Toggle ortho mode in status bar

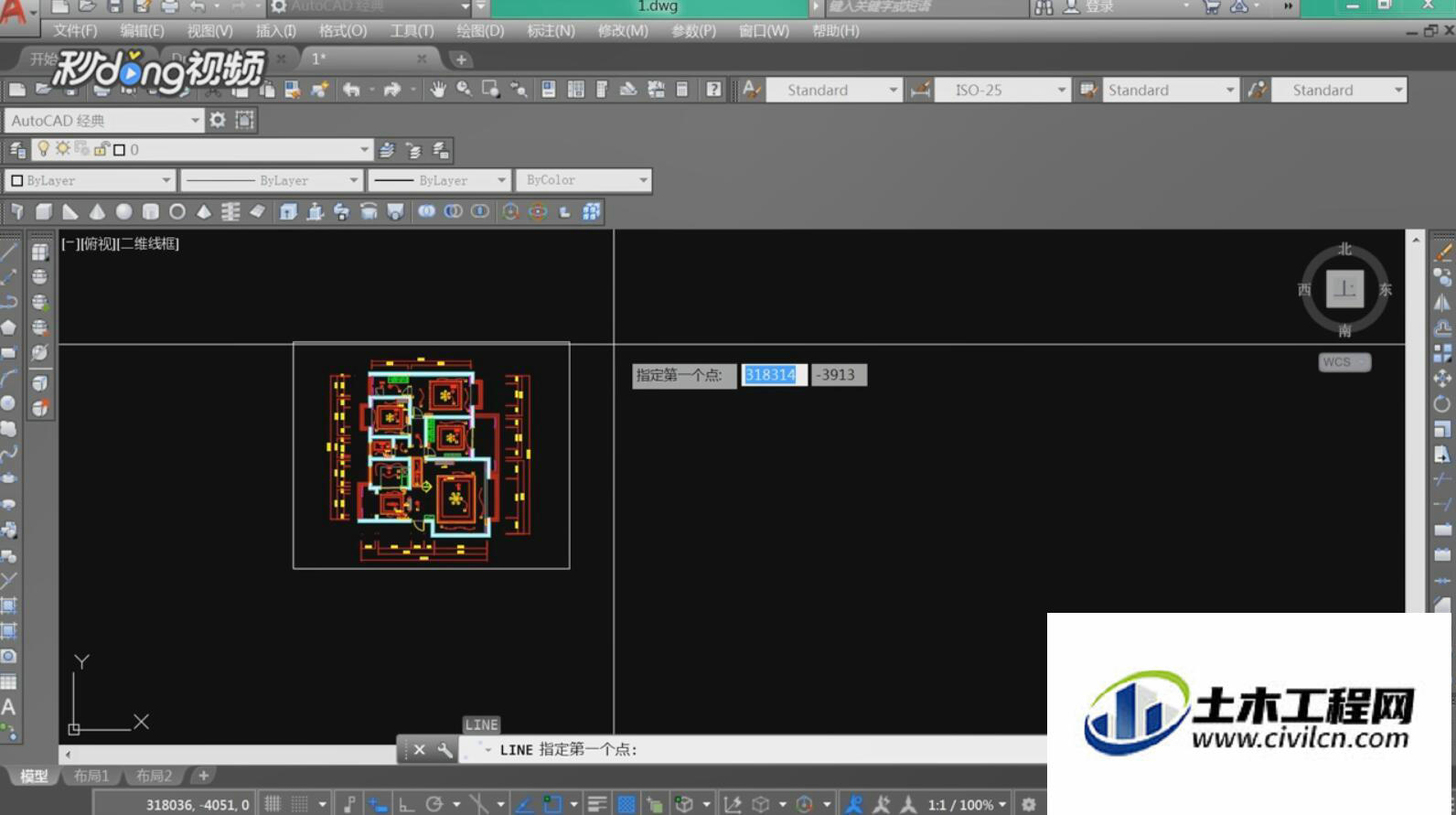pyautogui.click(x=407, y=804)
